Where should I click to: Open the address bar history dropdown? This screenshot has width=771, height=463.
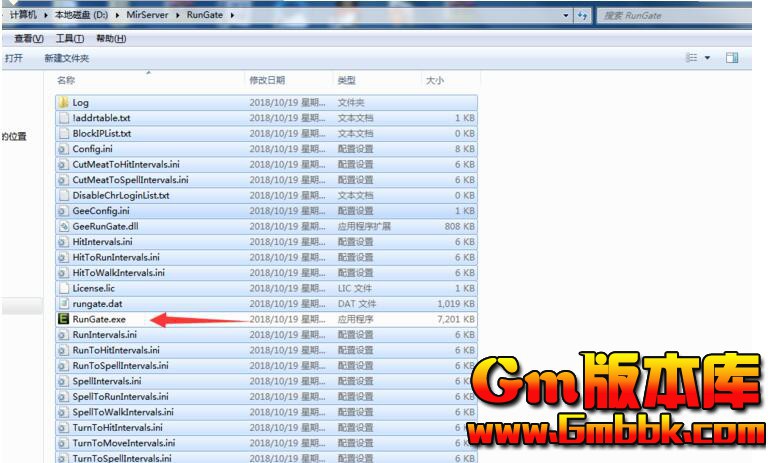click(x=567, y=16)
